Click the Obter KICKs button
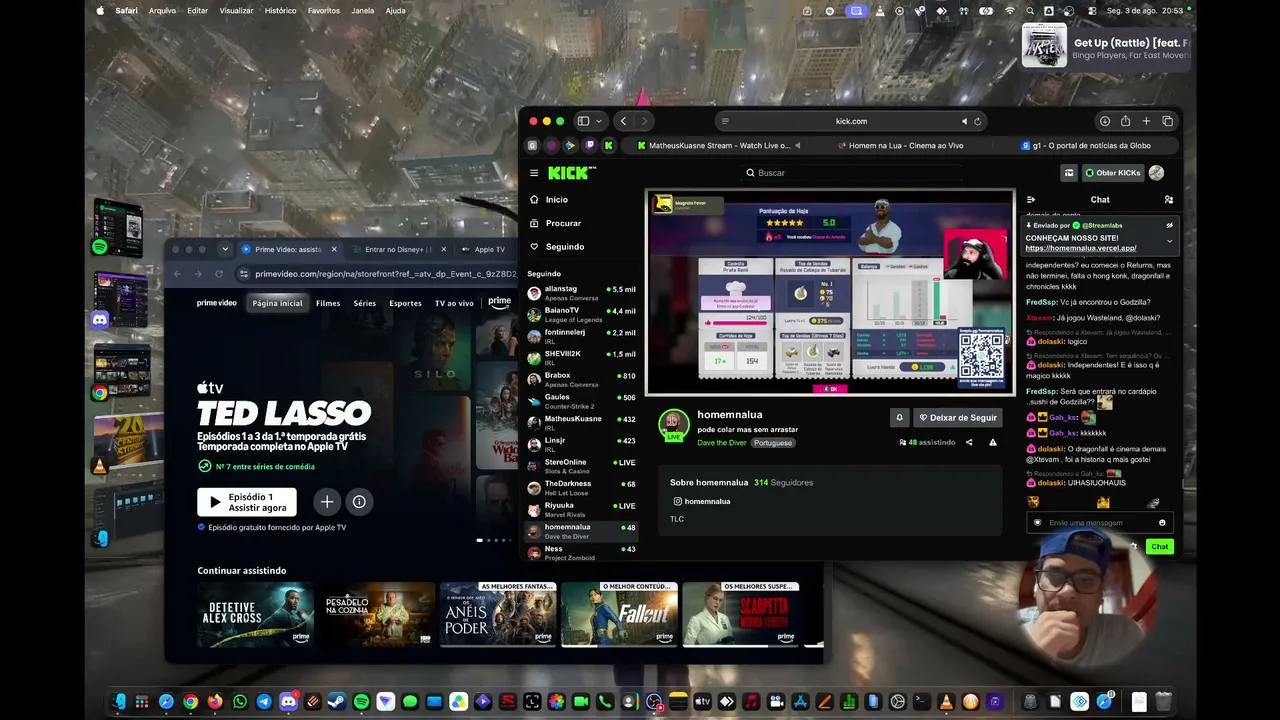The image size is (1280, 720). coord(1113,173)
